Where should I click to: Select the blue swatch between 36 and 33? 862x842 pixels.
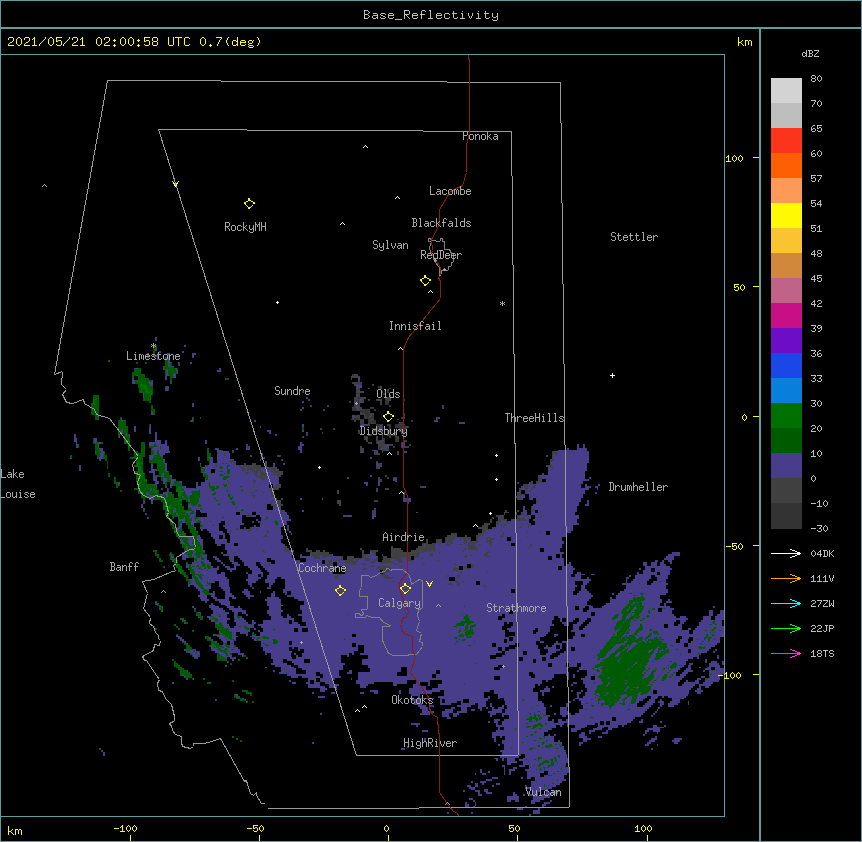tap(786, 365)
